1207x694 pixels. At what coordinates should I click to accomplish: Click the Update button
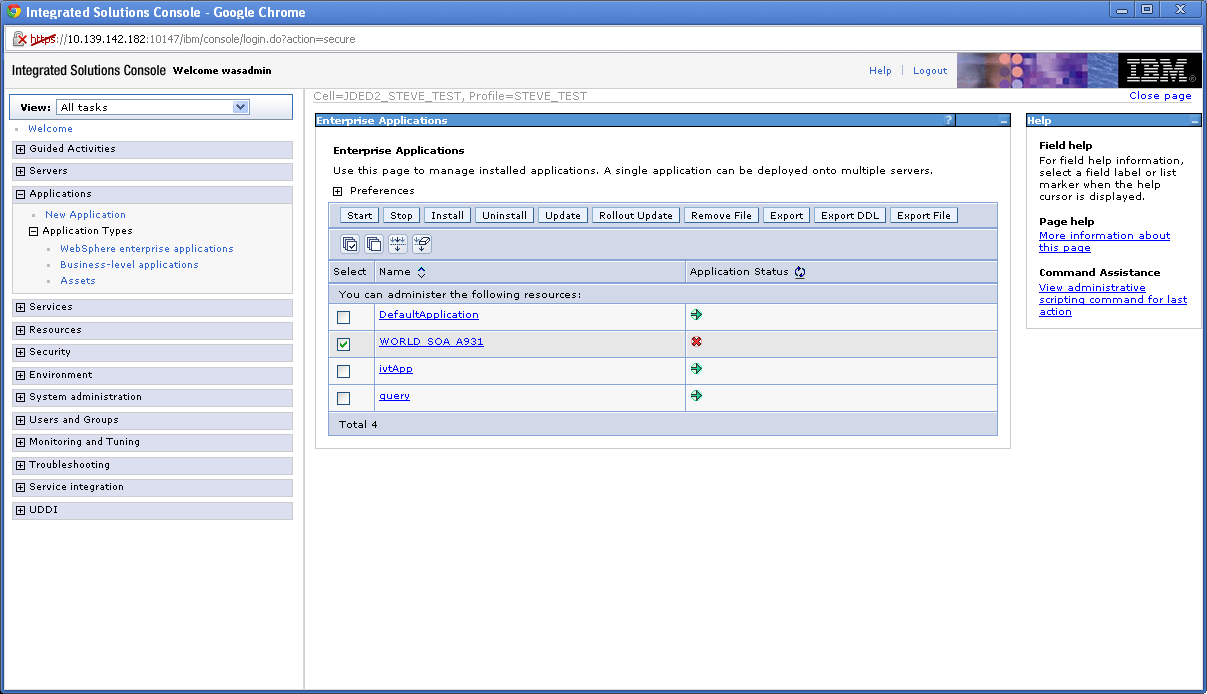[563, 215]
